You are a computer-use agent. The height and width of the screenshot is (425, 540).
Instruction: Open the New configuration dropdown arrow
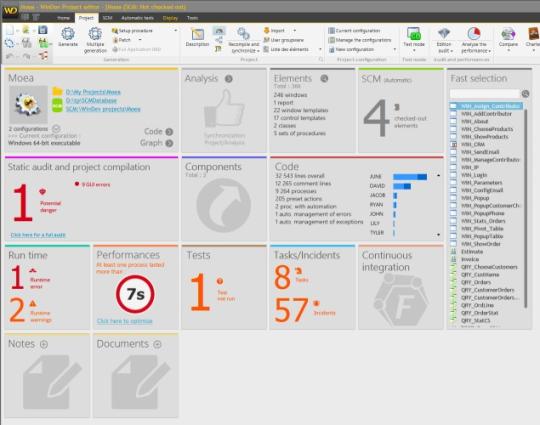click(395, 49)
